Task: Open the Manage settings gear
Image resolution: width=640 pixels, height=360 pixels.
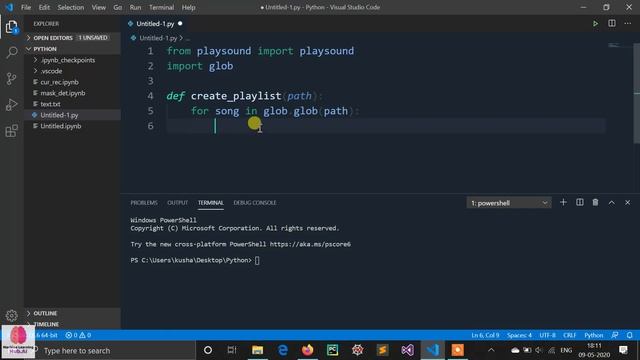Action: tap(11, 315)
